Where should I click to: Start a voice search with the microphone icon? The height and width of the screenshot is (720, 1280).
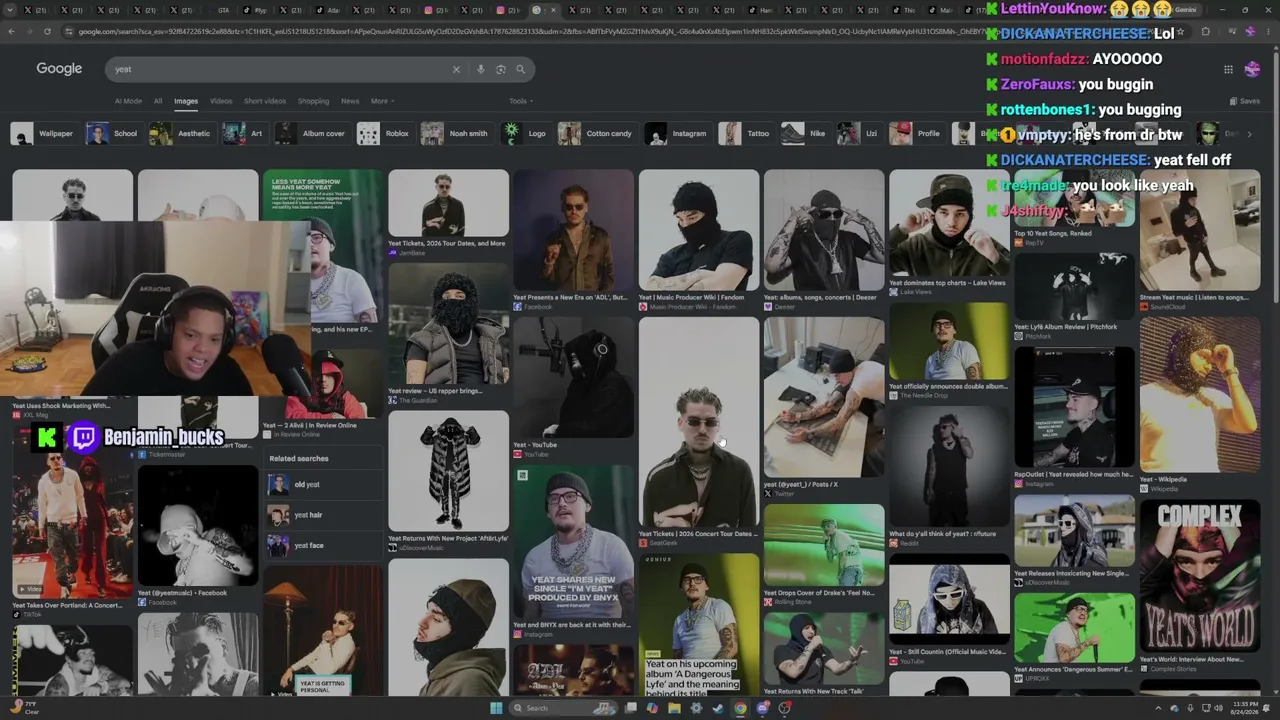coord(481,69)
